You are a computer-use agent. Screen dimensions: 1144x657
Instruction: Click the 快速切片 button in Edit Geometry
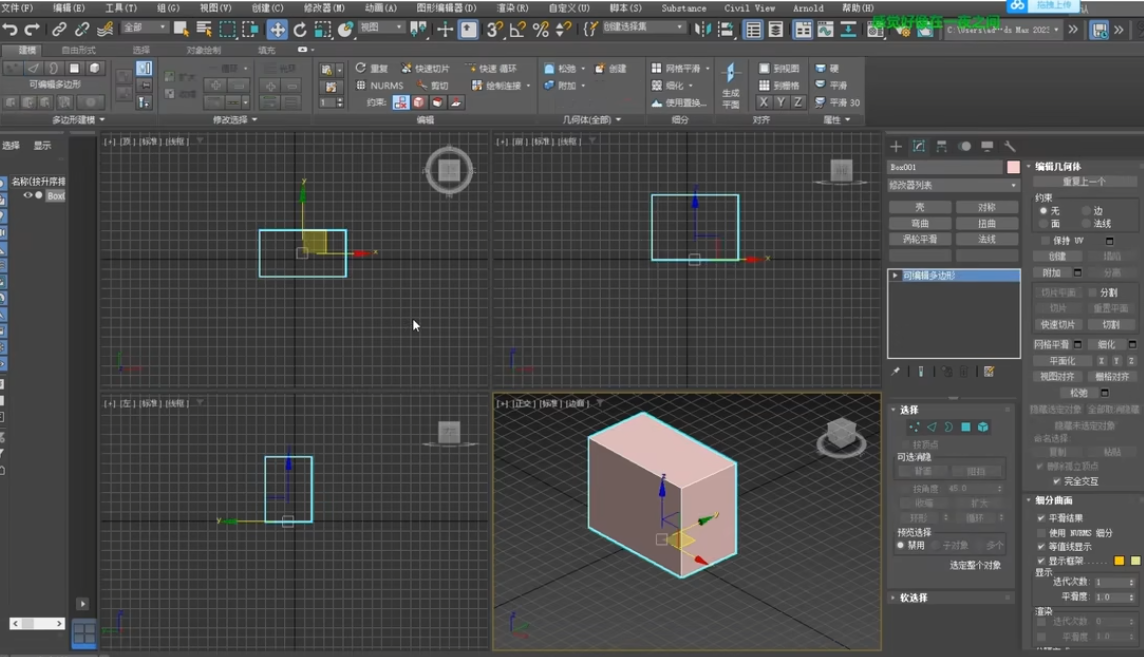click(x=1057, y=324)
